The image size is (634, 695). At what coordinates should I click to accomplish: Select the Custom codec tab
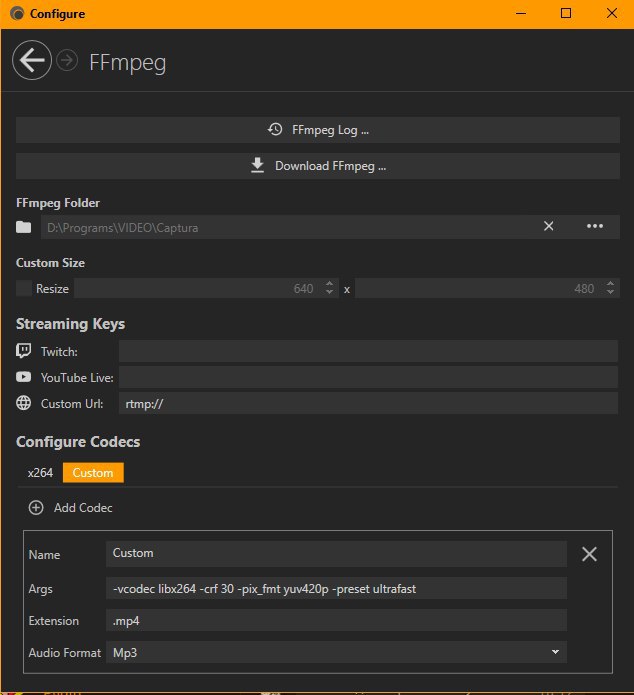click(x=93, y=473)
